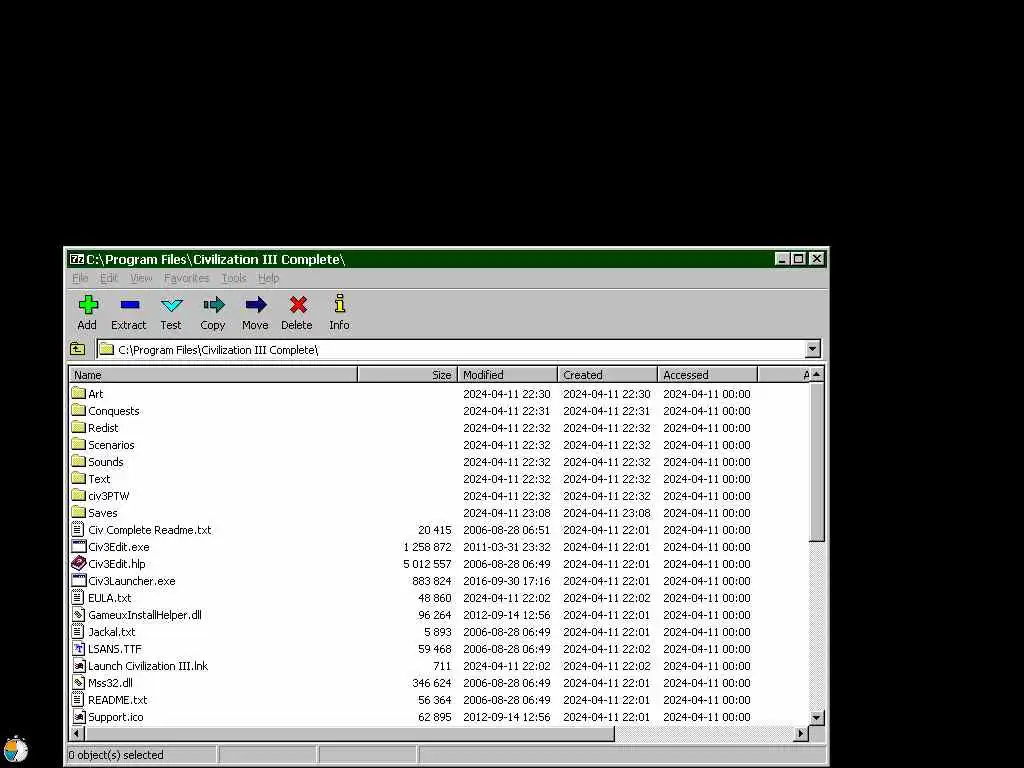Sort by the Size column header

408,375
